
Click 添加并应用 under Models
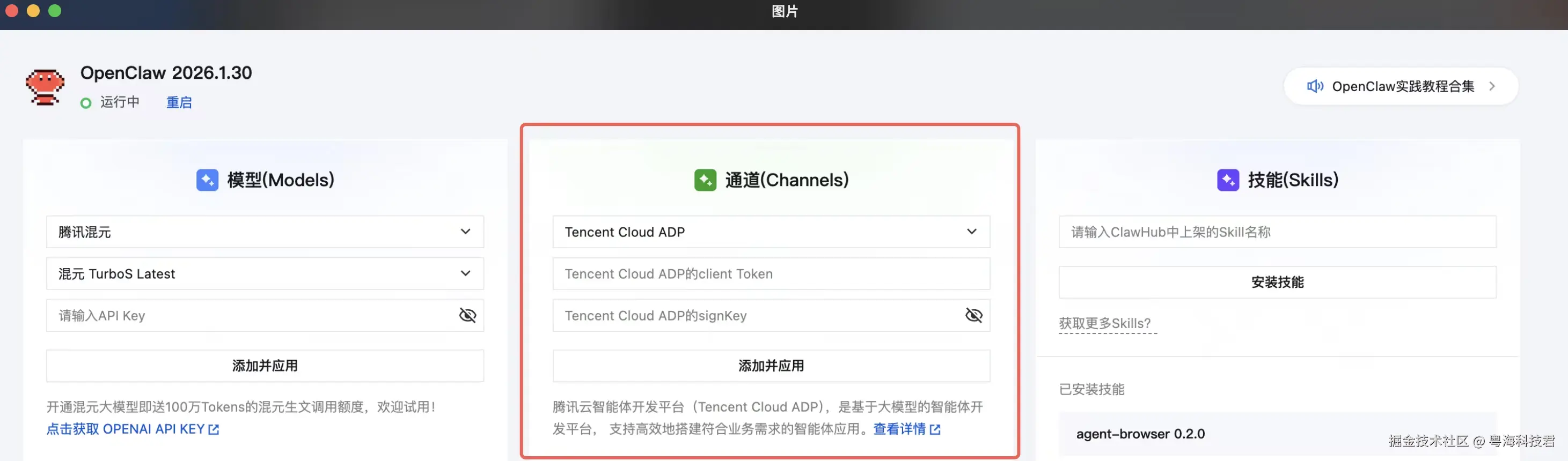[265, 366]
